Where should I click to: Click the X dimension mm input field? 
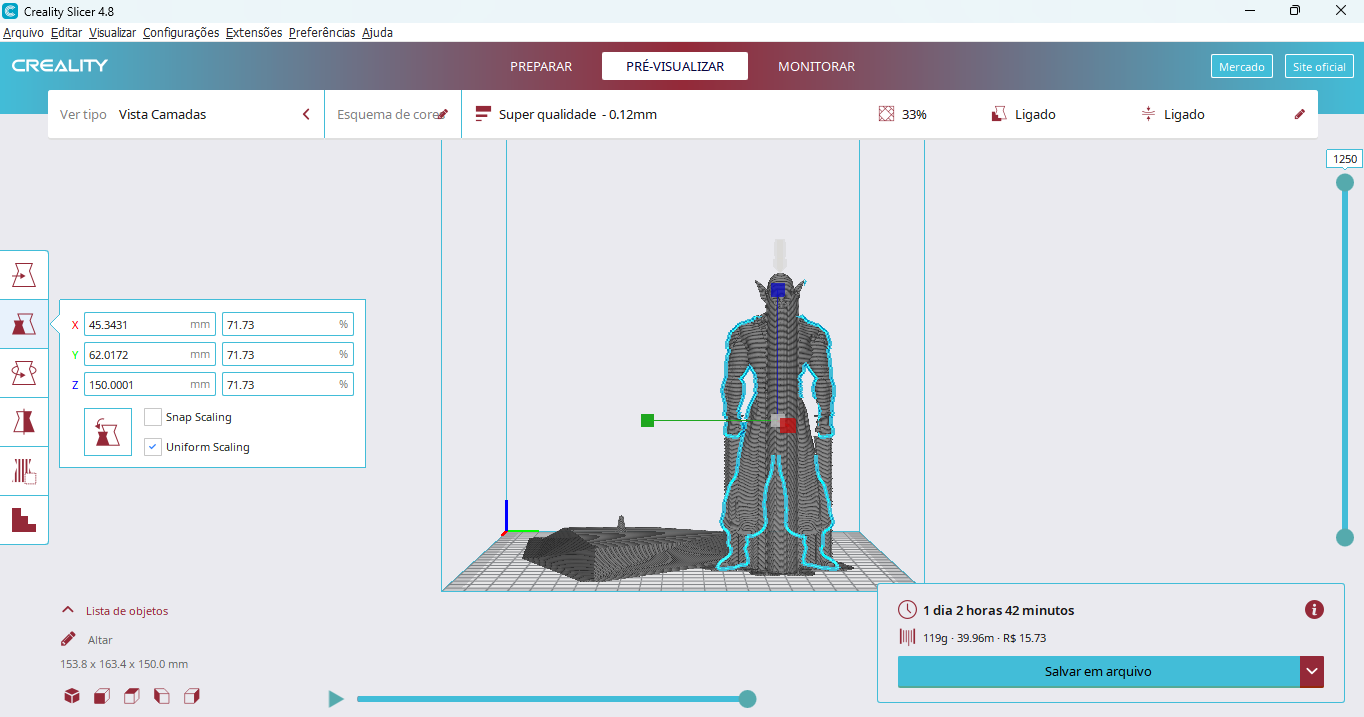coord(150,324)
